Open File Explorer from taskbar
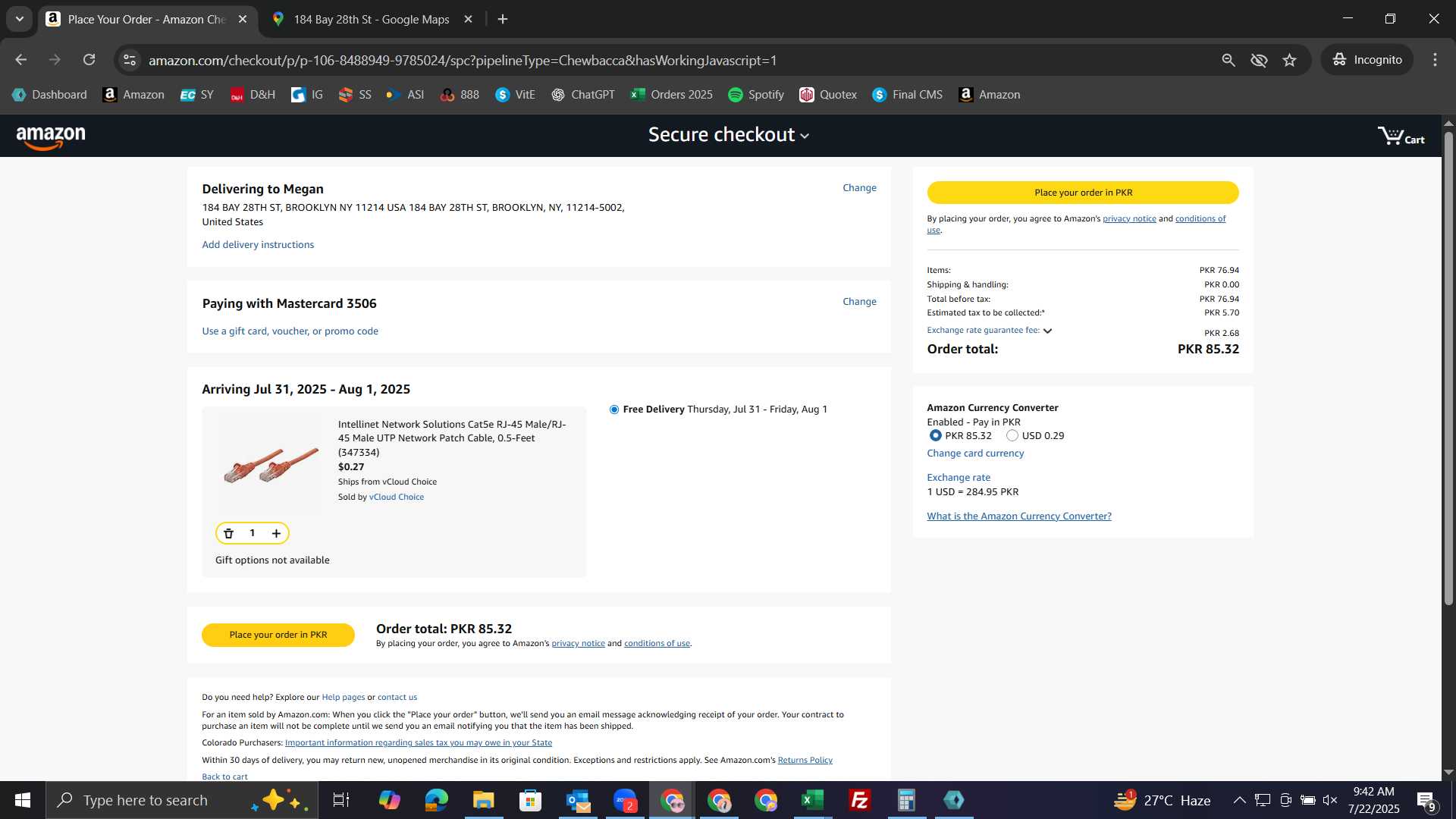 tap(483, 800)
